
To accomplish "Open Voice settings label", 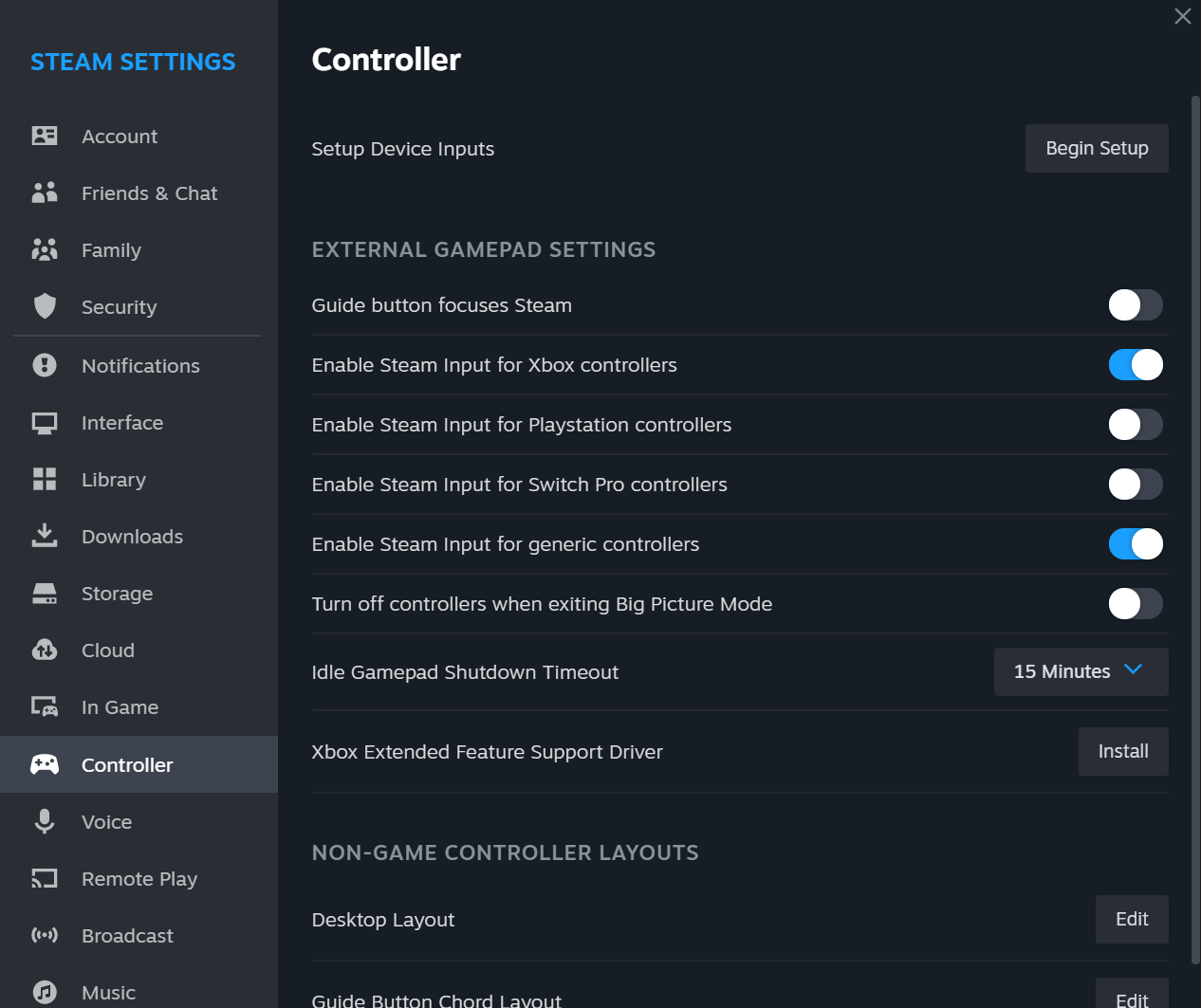I will pyautogui.click(x=106, y=822).
